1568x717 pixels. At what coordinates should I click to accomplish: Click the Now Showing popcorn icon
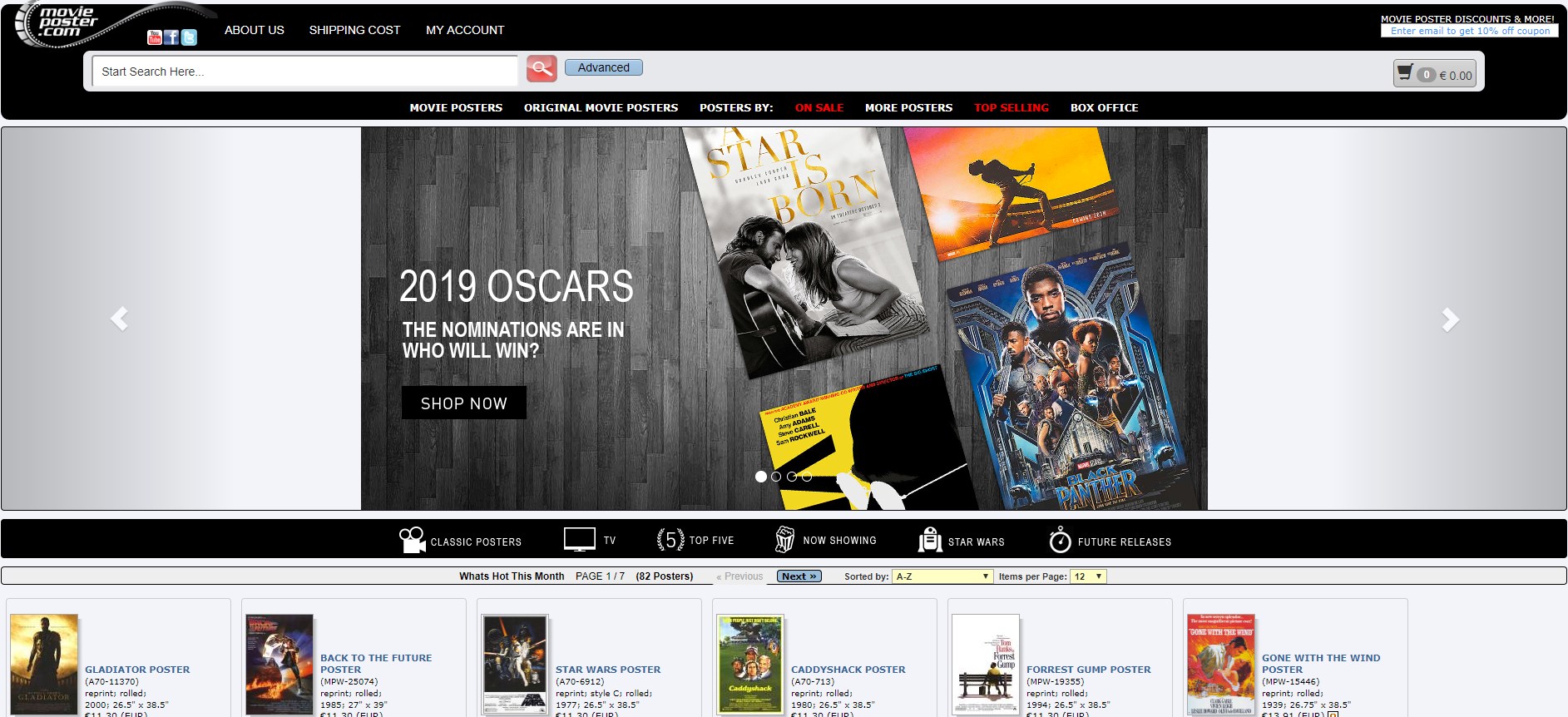click(x=784, y=540)
